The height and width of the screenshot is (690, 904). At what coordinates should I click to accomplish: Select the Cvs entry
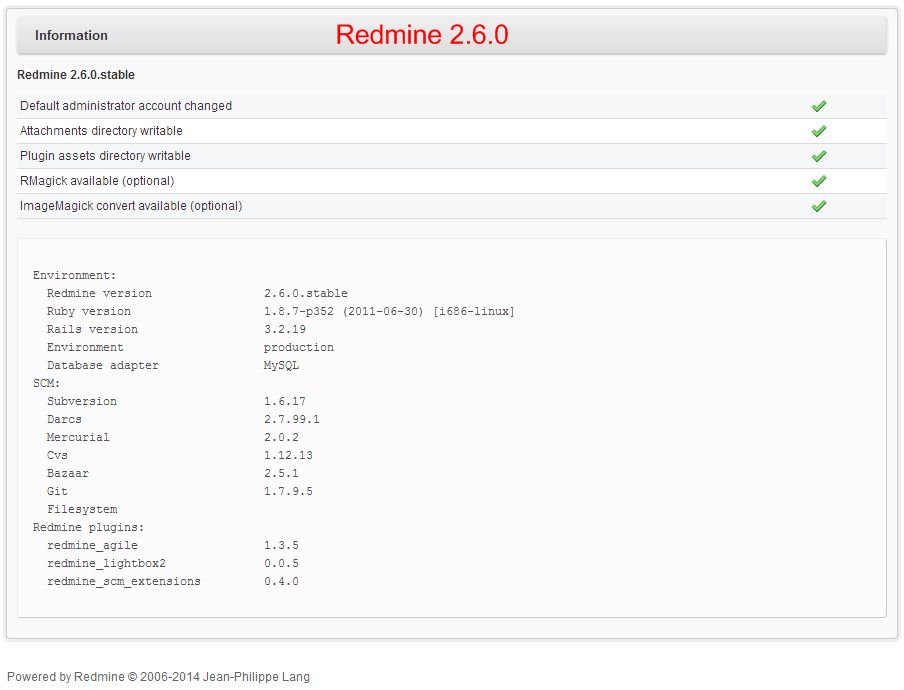57,455
